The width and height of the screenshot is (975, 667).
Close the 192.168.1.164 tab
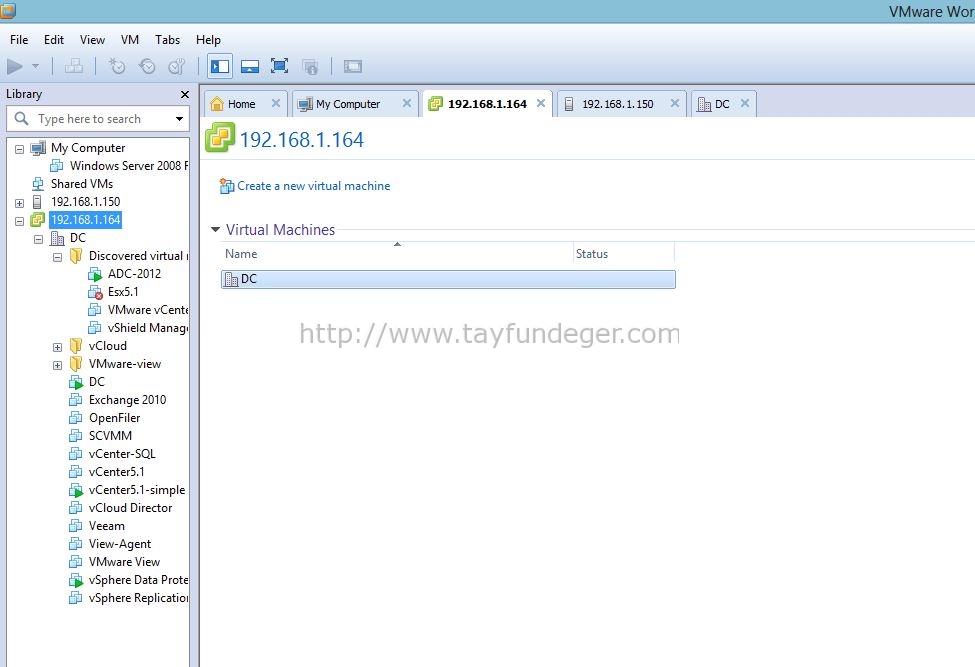(x=541, y=103)
